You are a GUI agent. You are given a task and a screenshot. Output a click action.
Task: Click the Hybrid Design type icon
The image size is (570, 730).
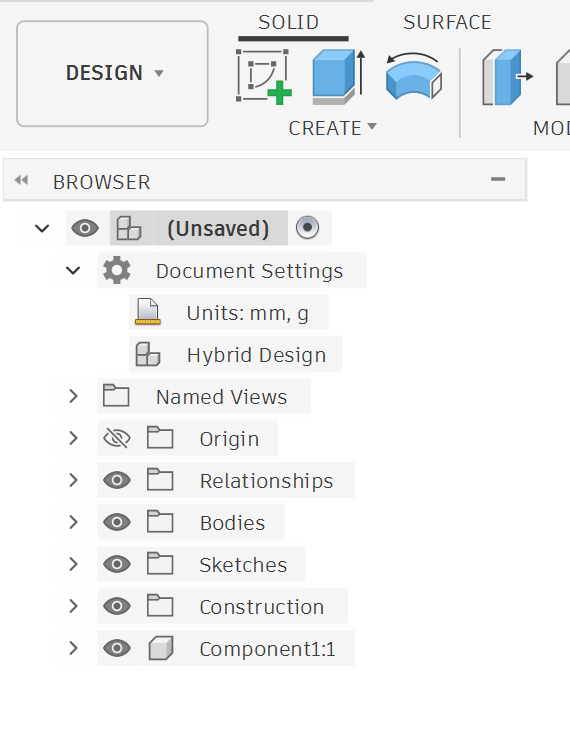coord(148,354)
